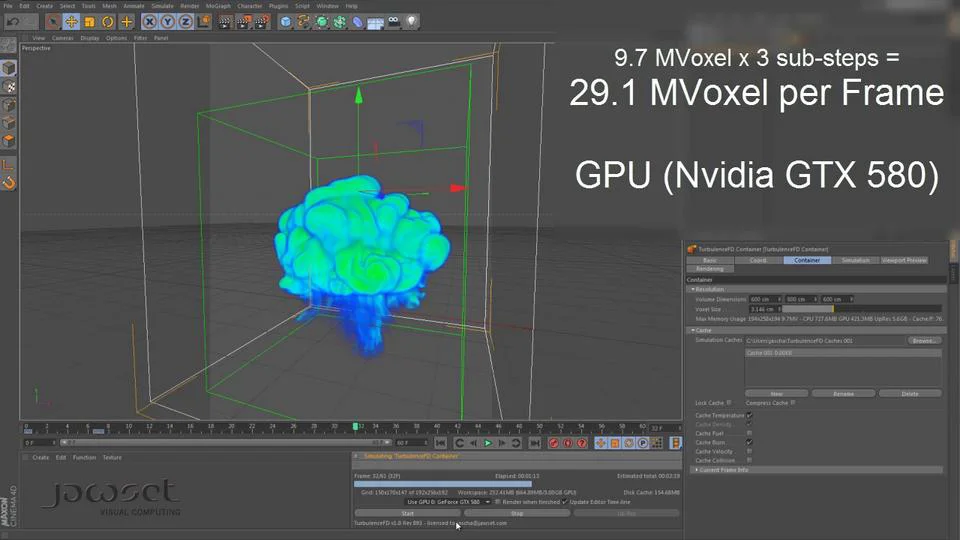The height and width of the screenshot is (540, 960).
Task: Click the timeline playhead at frame 32
Action: [355, 426]
